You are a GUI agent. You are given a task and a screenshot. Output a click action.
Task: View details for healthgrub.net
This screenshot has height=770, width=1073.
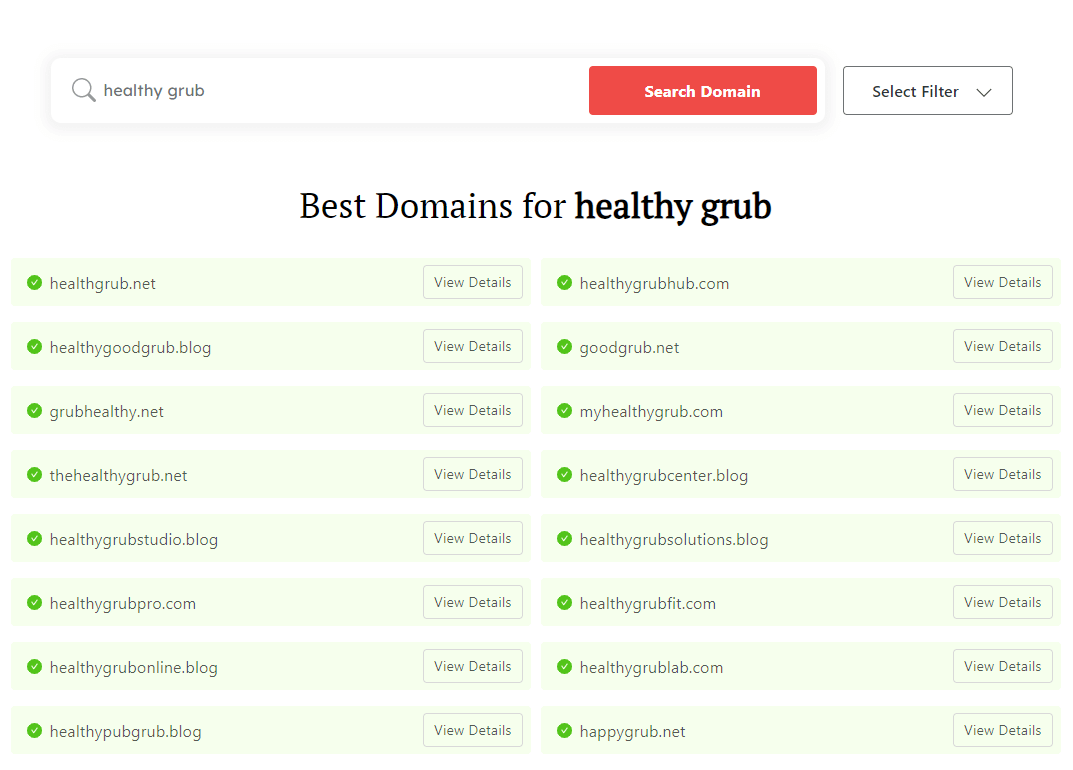[x=472, y=282]
